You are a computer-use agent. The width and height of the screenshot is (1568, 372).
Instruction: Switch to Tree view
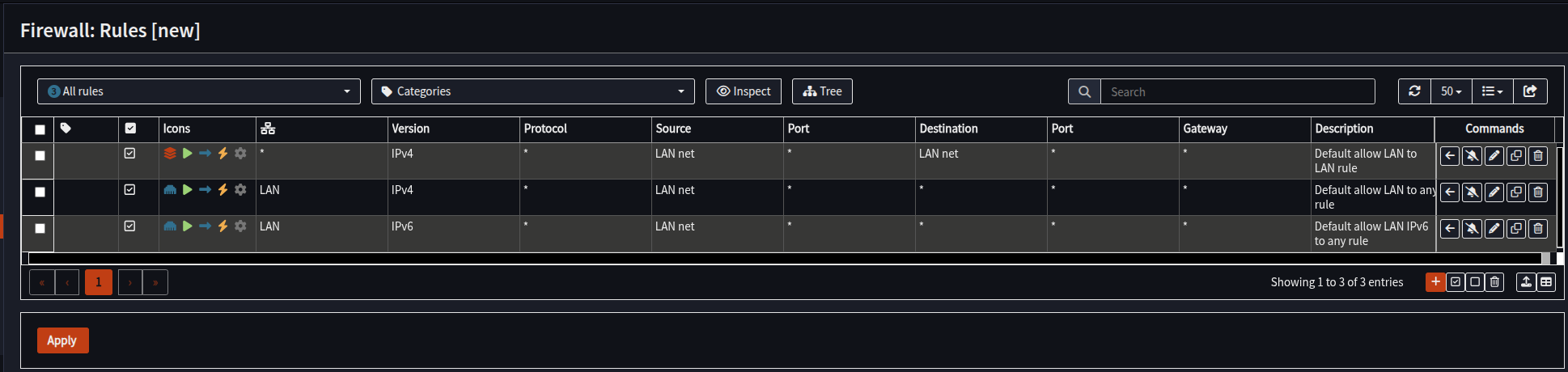(822, 91)
